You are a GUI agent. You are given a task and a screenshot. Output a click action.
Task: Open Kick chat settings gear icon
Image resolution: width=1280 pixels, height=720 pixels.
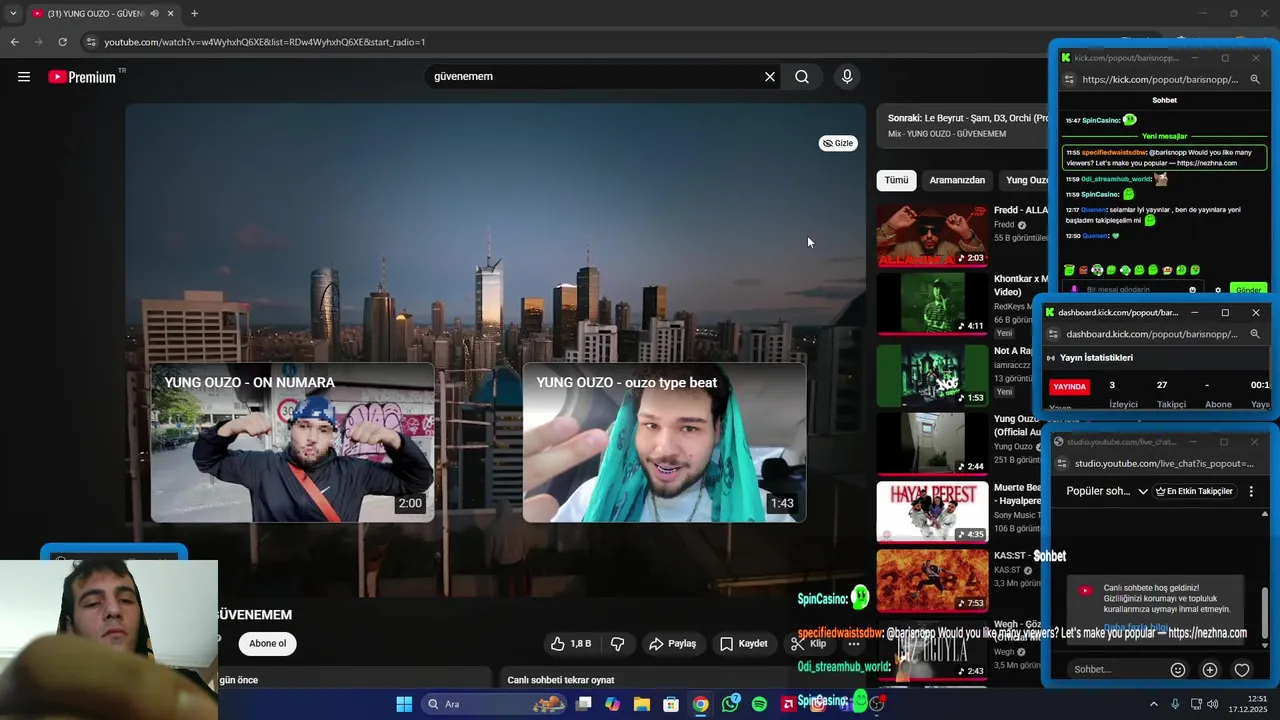(x=1218, y=290)
